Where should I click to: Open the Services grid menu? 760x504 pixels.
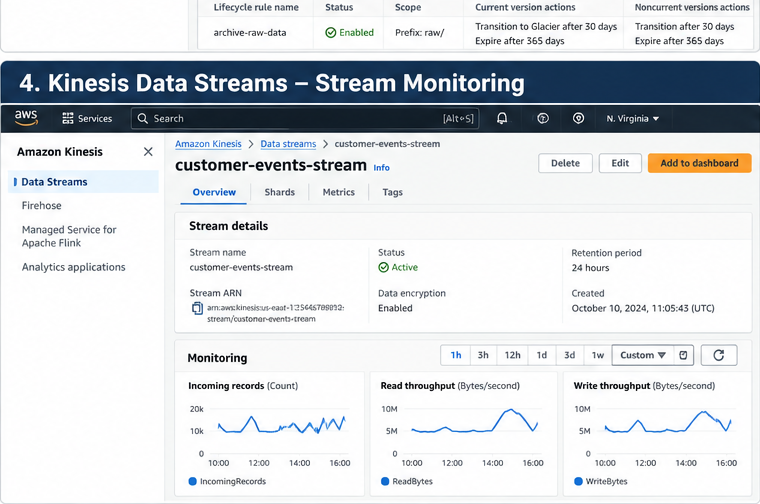pyautogui.click(x=87, y=118)
